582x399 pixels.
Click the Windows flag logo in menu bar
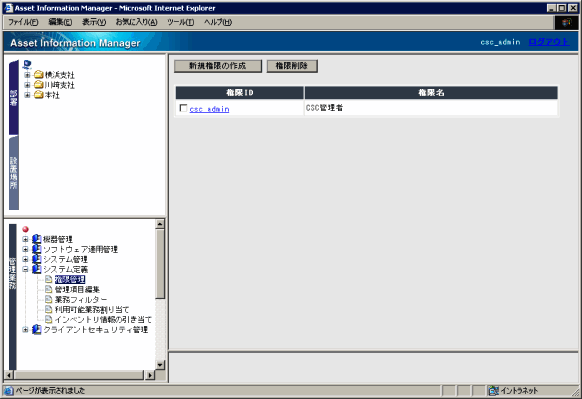[566, 23]
